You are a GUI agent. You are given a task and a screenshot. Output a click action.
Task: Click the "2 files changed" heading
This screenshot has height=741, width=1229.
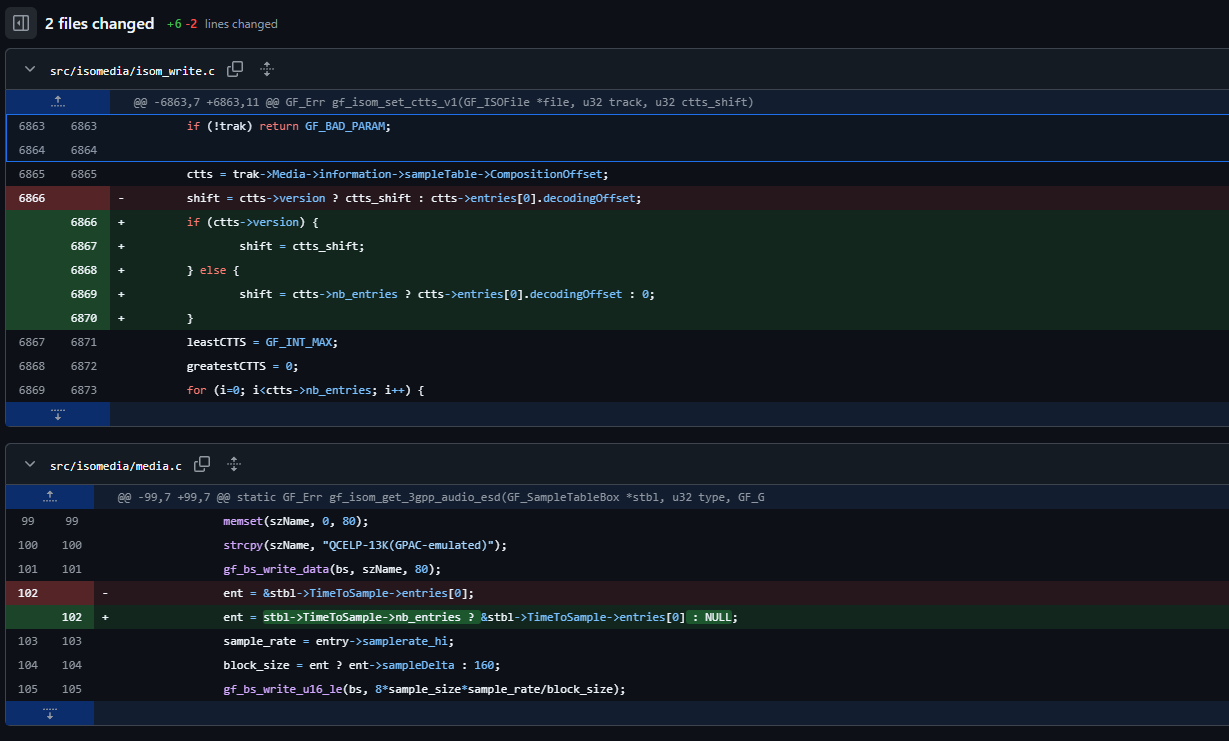(x=100, y=23)
